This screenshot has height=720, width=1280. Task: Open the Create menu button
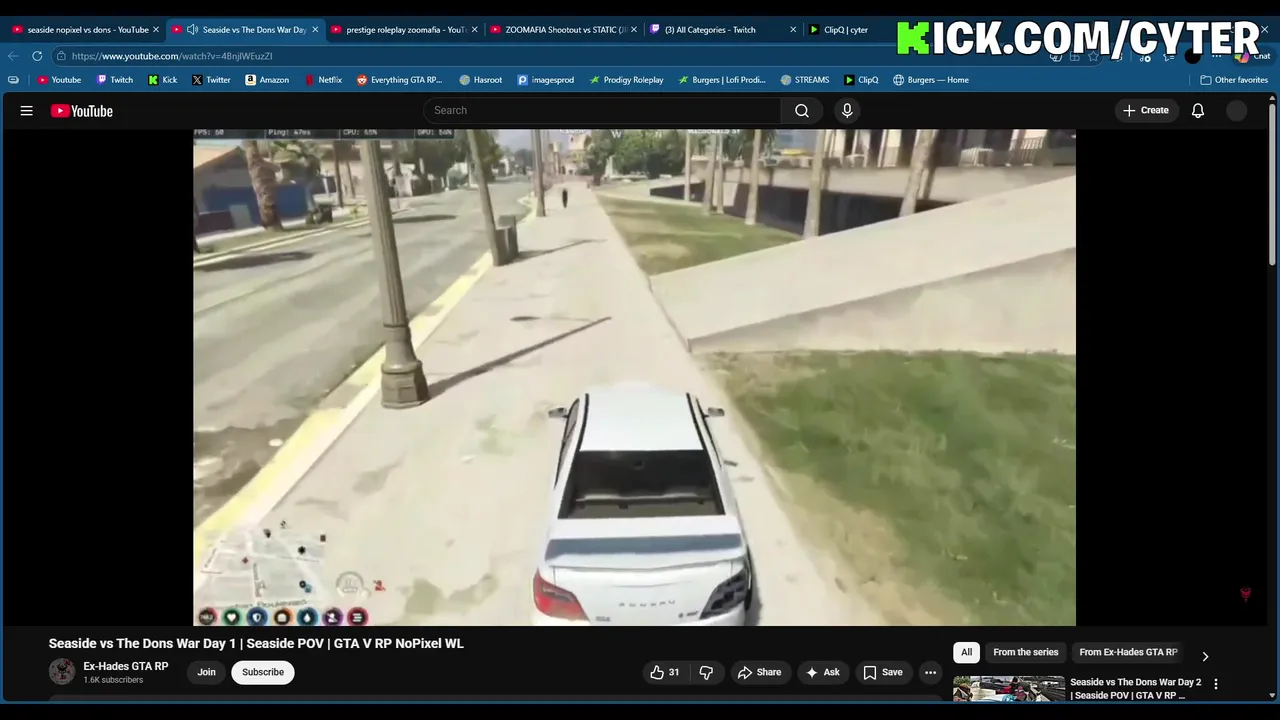point(1146,111)
